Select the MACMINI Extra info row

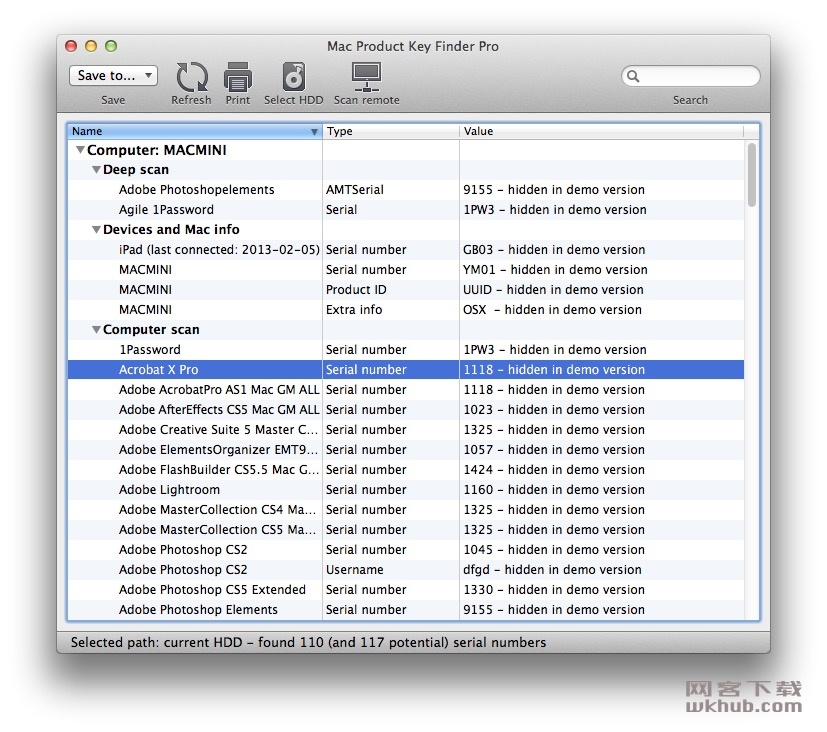coord(406,310)
